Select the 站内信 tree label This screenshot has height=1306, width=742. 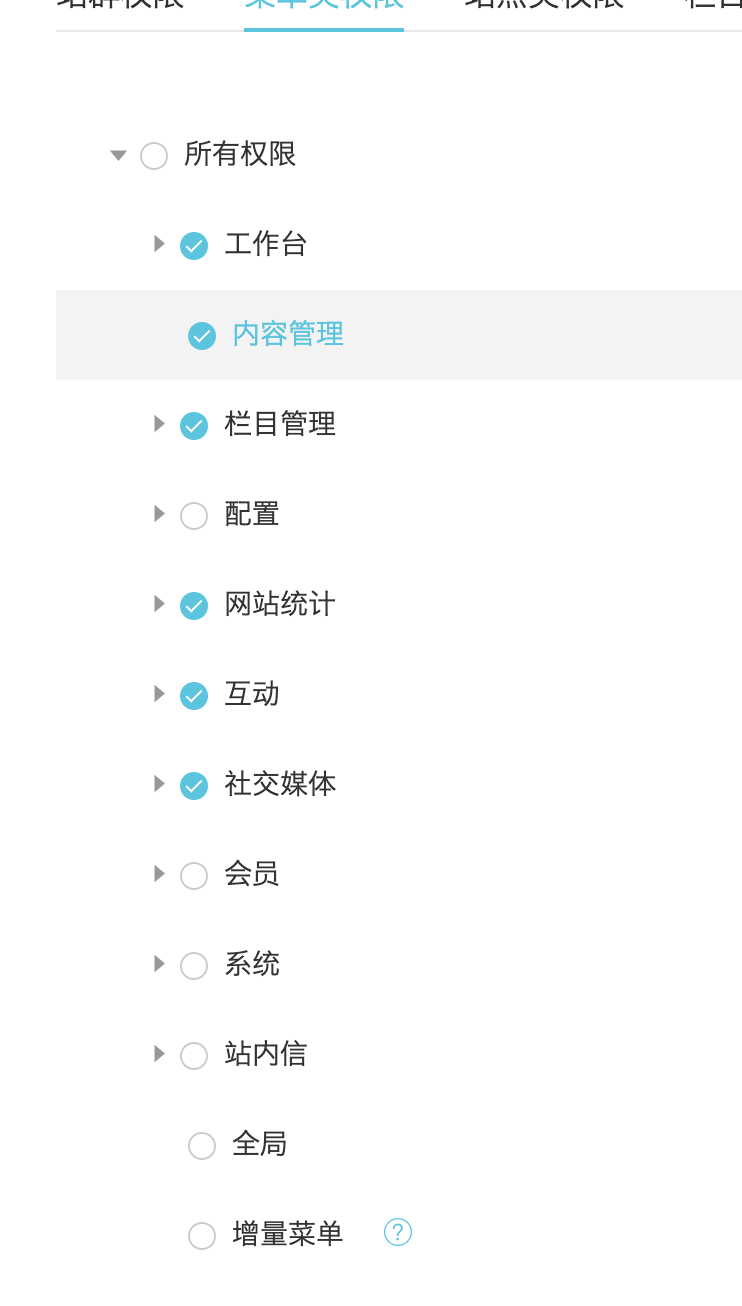pos(265,1054)
